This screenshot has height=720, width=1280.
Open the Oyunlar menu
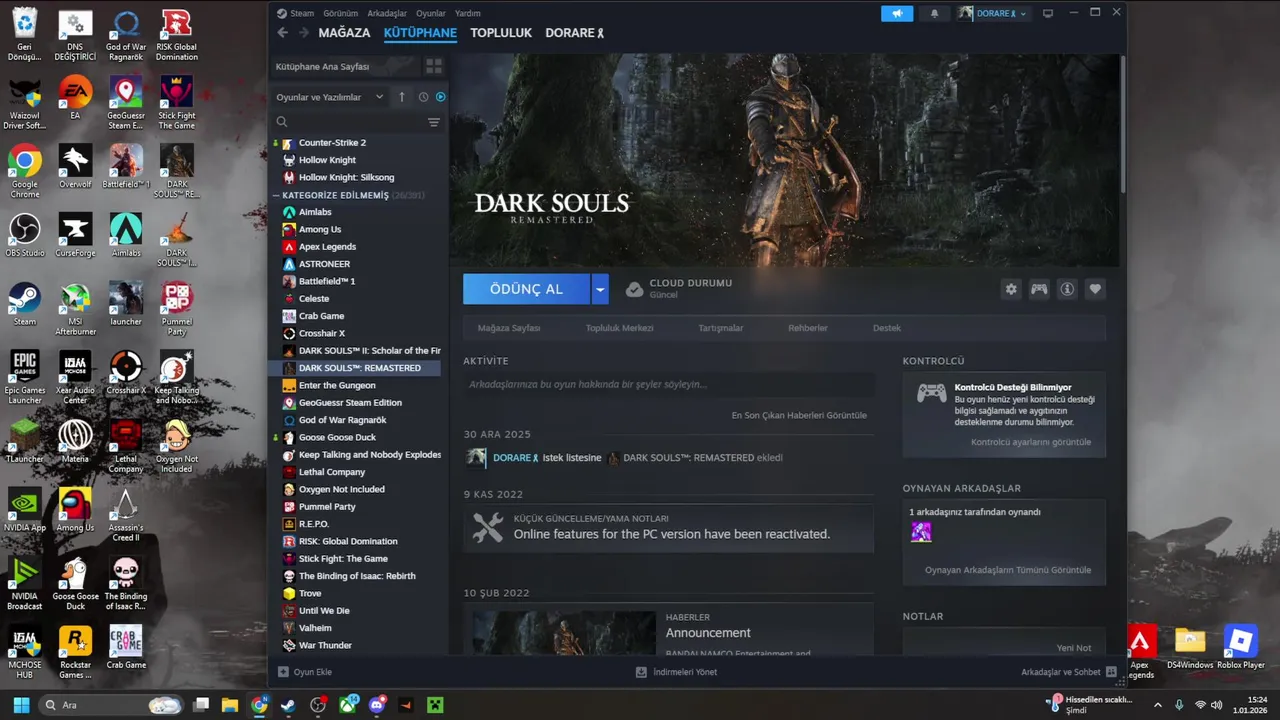(431, 13)
